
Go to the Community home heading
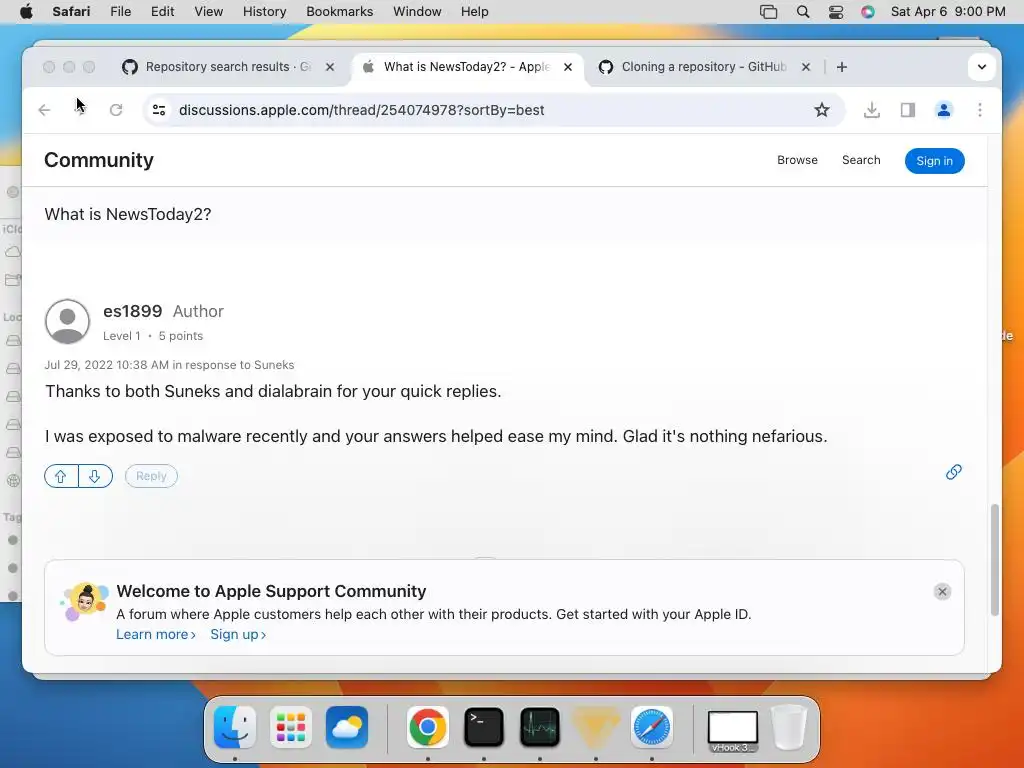(x=99, y=160)
